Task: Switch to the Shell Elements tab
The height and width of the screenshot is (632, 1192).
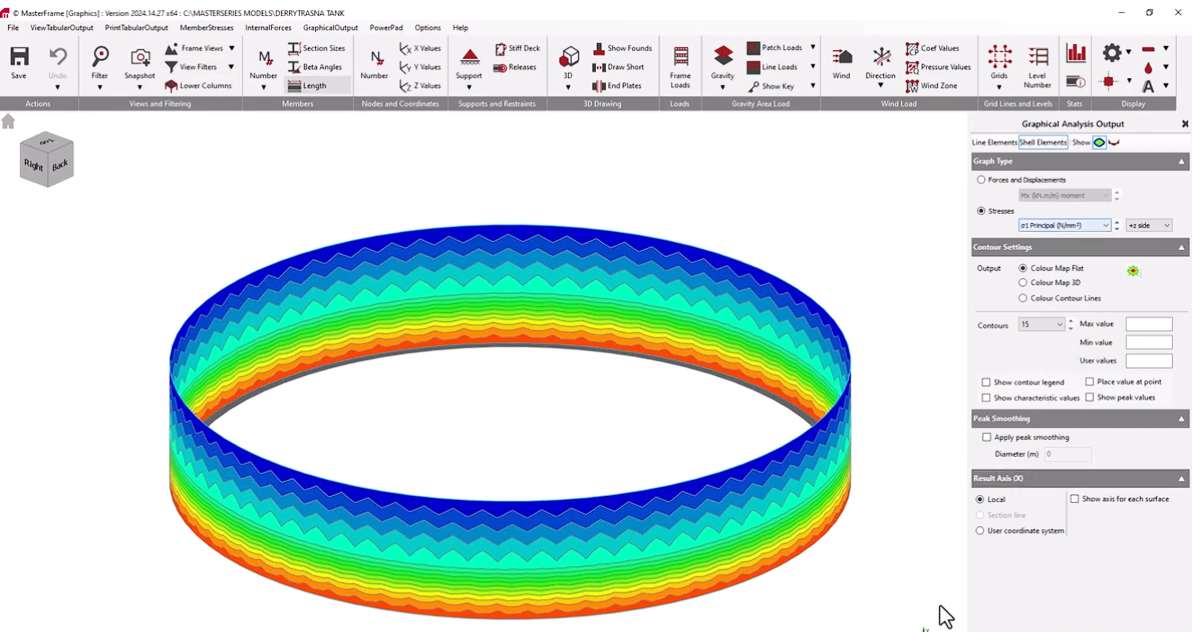Action: [1042, 143]
